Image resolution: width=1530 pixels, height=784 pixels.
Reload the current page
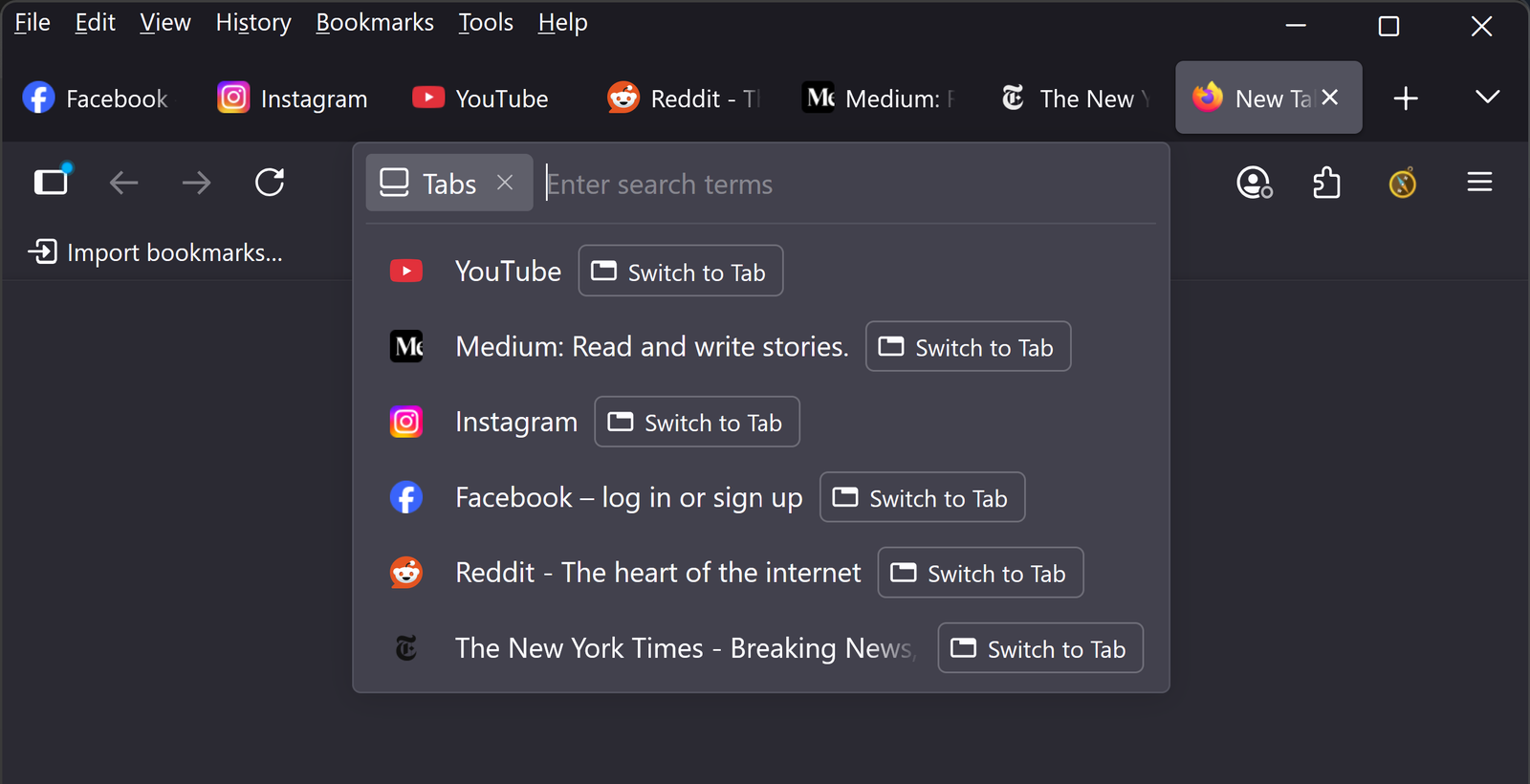click(270, 182)
